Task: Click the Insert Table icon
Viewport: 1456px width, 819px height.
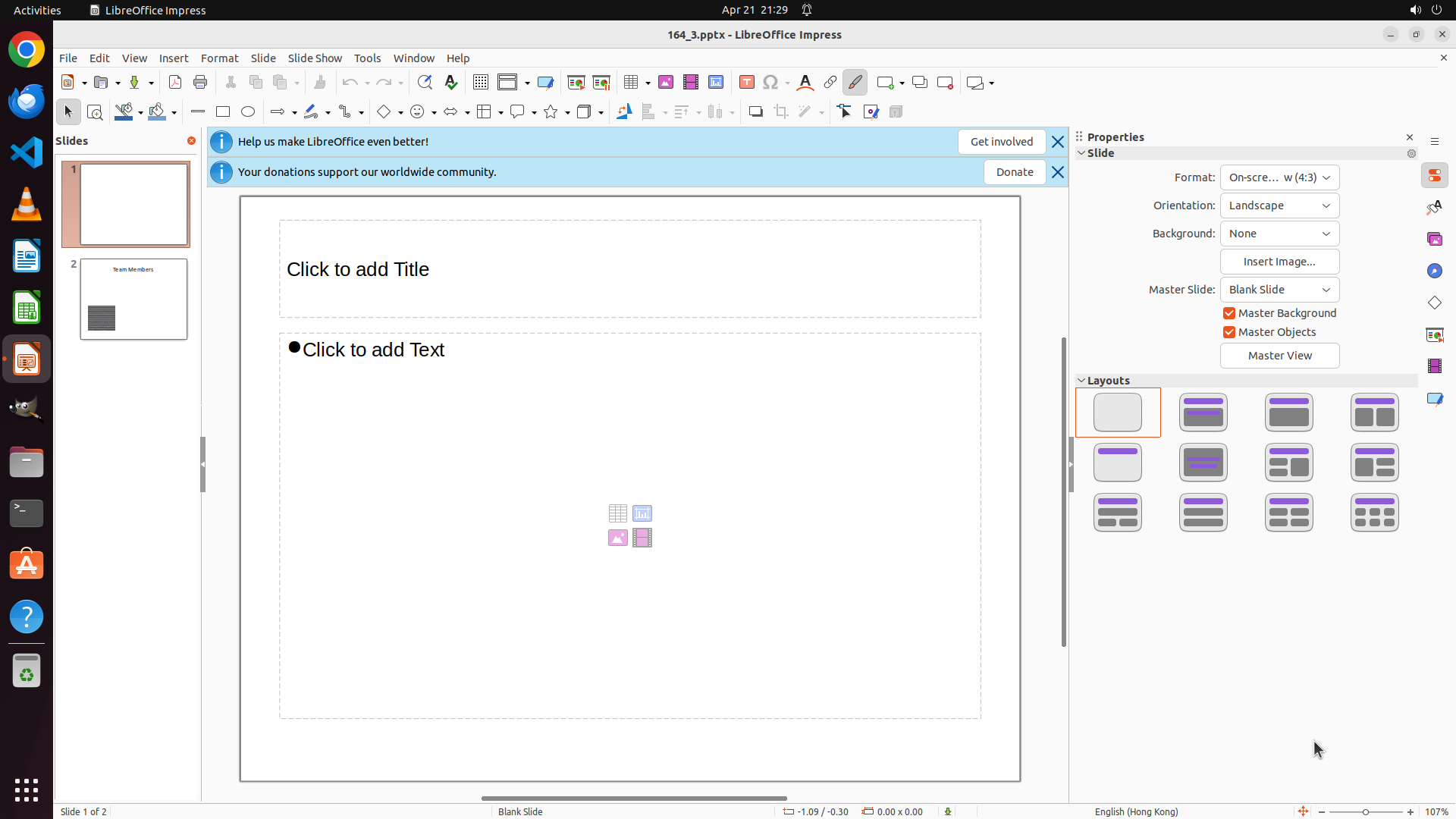Action: click(x=630, y=83)
